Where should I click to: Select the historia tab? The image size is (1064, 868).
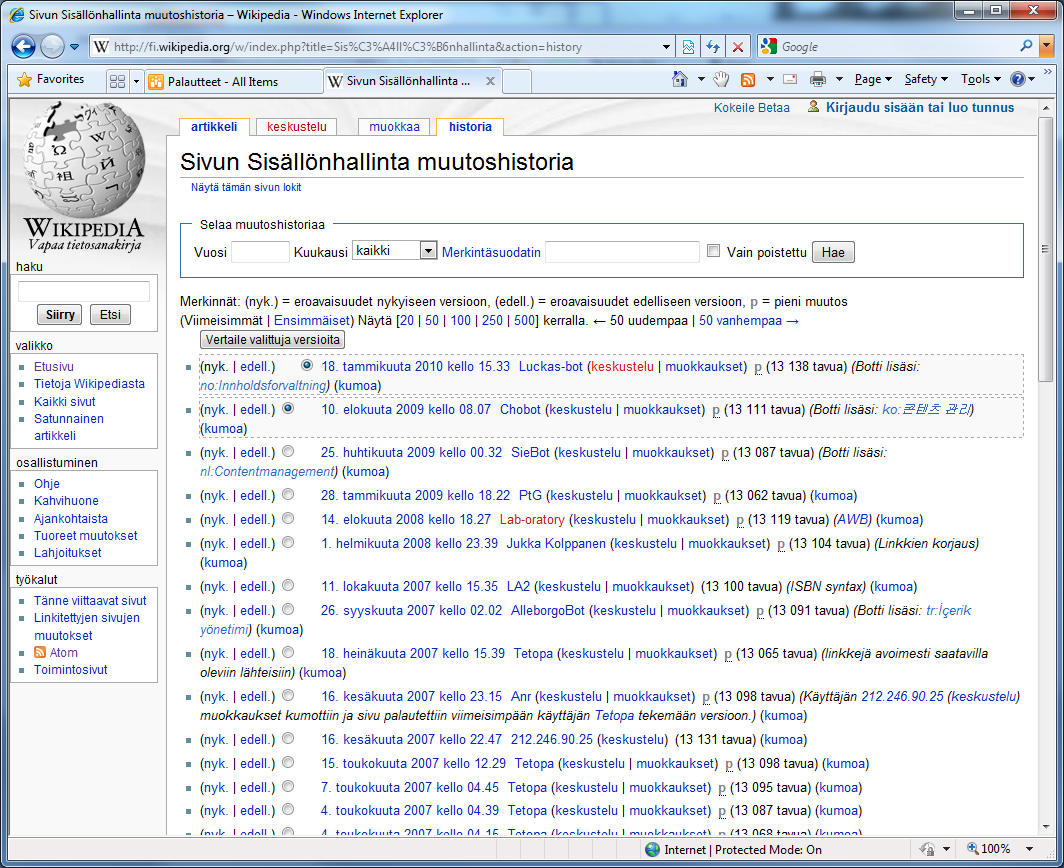[470, 127]
